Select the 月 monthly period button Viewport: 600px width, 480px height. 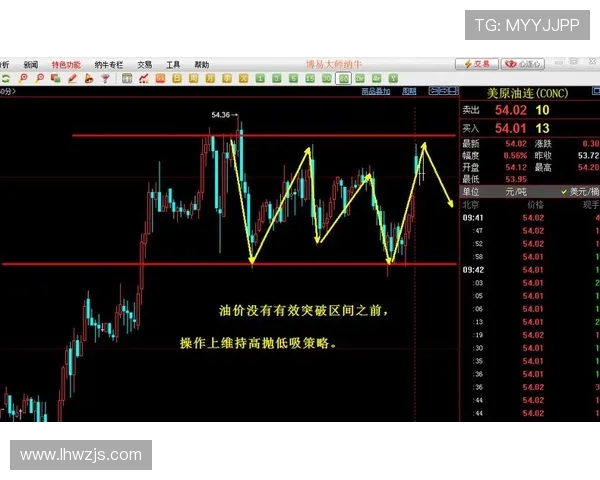[x=210, y=78]
